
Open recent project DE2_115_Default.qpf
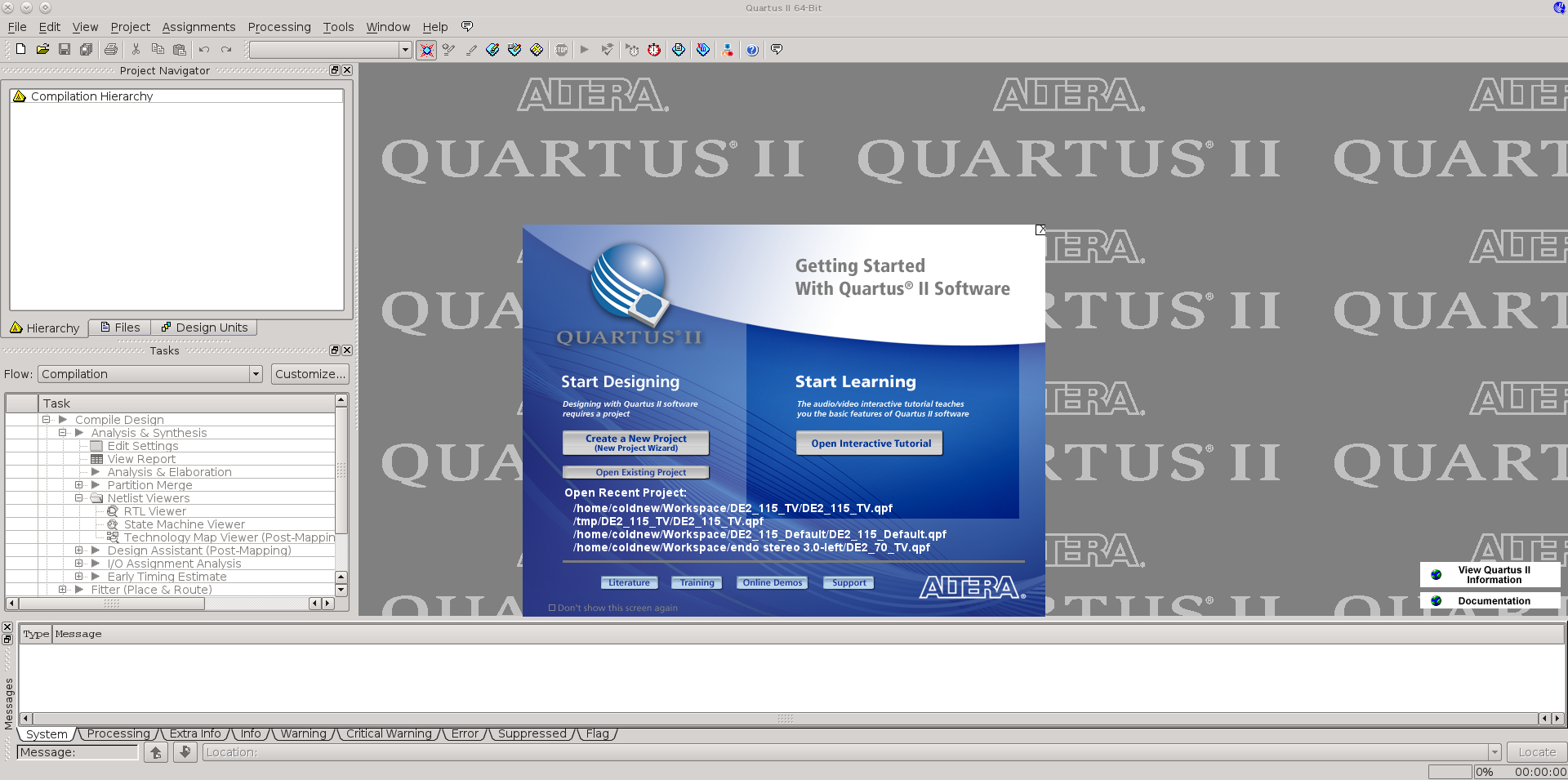click(759, 534)
